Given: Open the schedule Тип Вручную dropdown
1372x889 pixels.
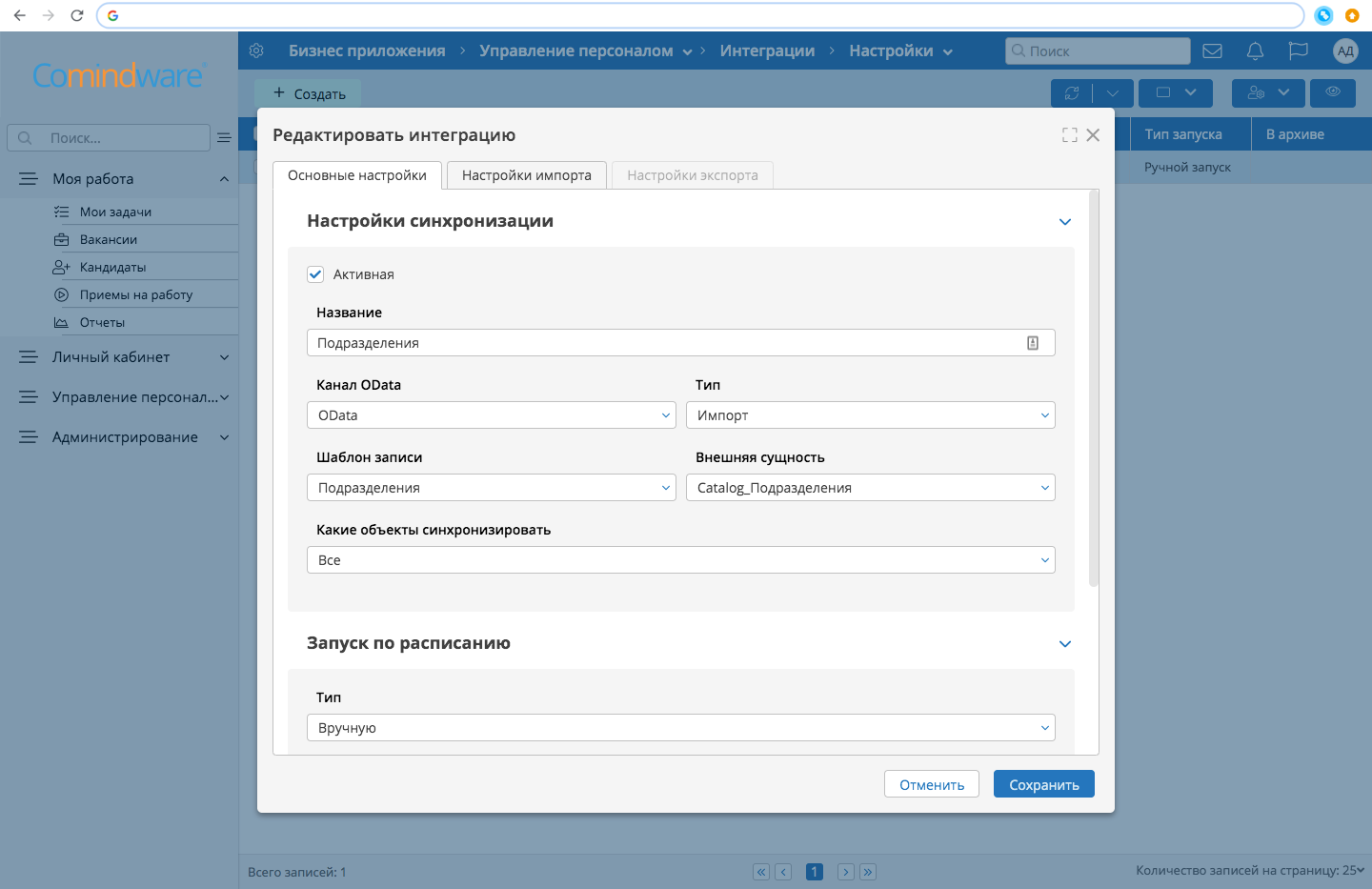Looking at the screenshot, I should pyautogui.click(x=681, y=728).
